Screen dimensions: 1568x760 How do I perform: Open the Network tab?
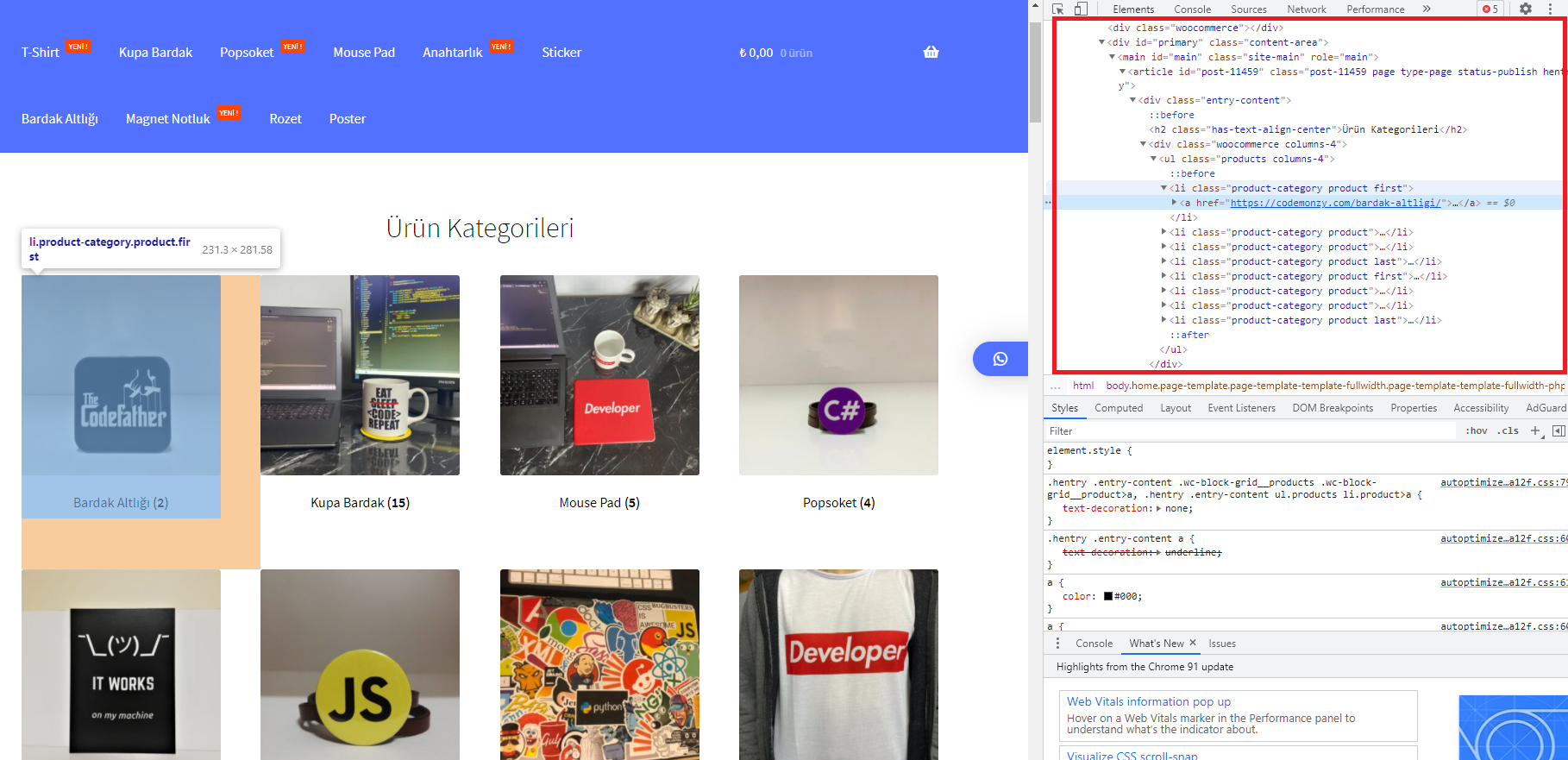pyautogui.click(x=1307, y=9)
